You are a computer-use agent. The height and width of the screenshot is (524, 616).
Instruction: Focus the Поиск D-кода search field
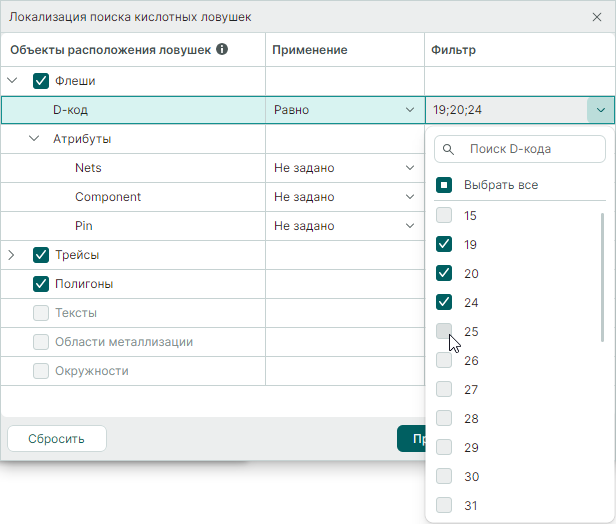click(x=530, y=149)
